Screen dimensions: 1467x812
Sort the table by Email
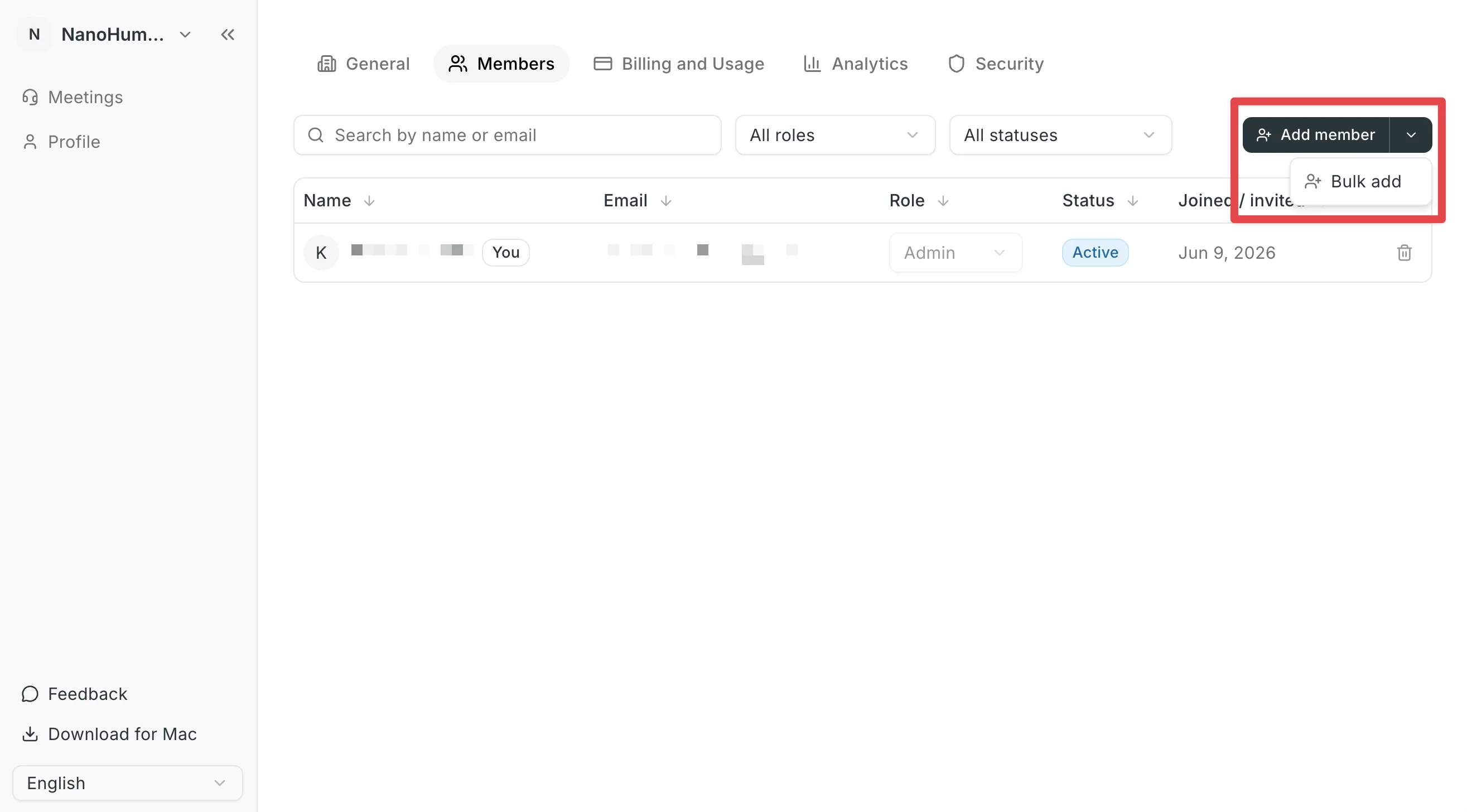coord(666,201)
